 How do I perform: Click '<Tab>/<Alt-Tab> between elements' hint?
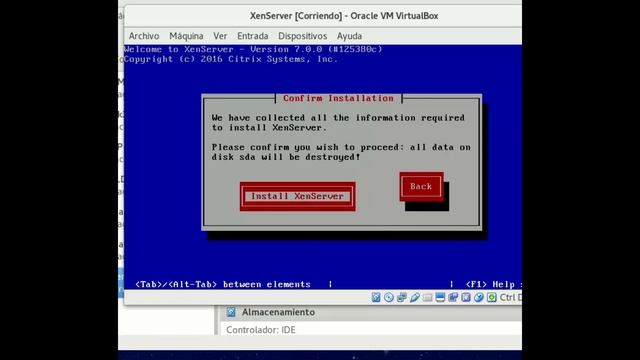click(223, 284)
